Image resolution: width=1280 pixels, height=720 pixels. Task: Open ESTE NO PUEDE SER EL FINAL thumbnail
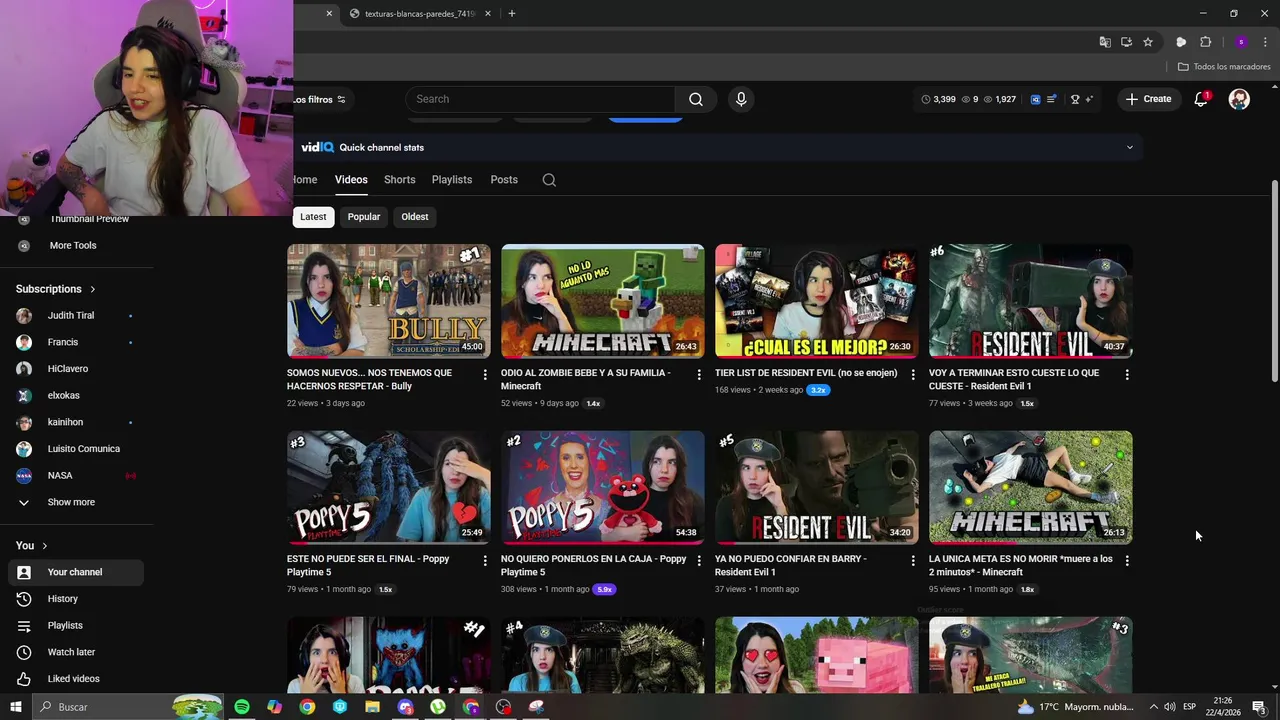coord(389,488)
